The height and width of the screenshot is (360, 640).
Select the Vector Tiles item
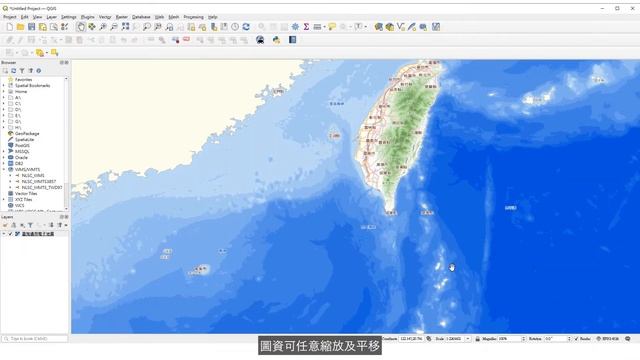[26, 193]
